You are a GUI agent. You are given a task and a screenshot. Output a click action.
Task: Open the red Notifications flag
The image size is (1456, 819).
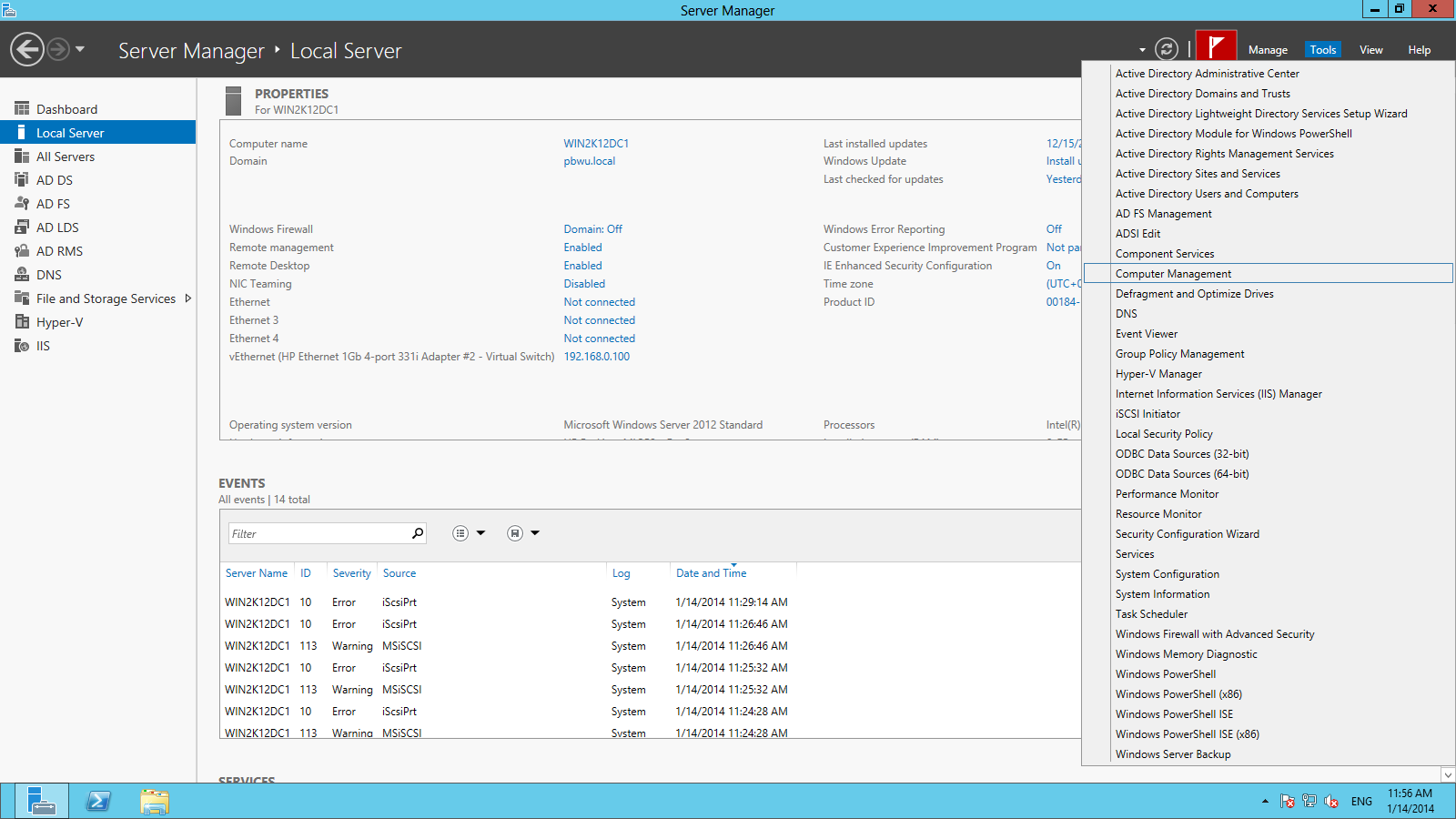(x=1216, y=47)
